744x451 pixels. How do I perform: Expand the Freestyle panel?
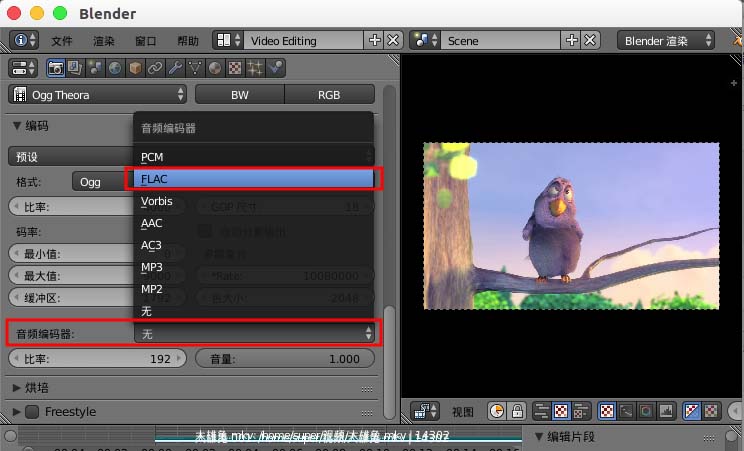coord(17,412)
